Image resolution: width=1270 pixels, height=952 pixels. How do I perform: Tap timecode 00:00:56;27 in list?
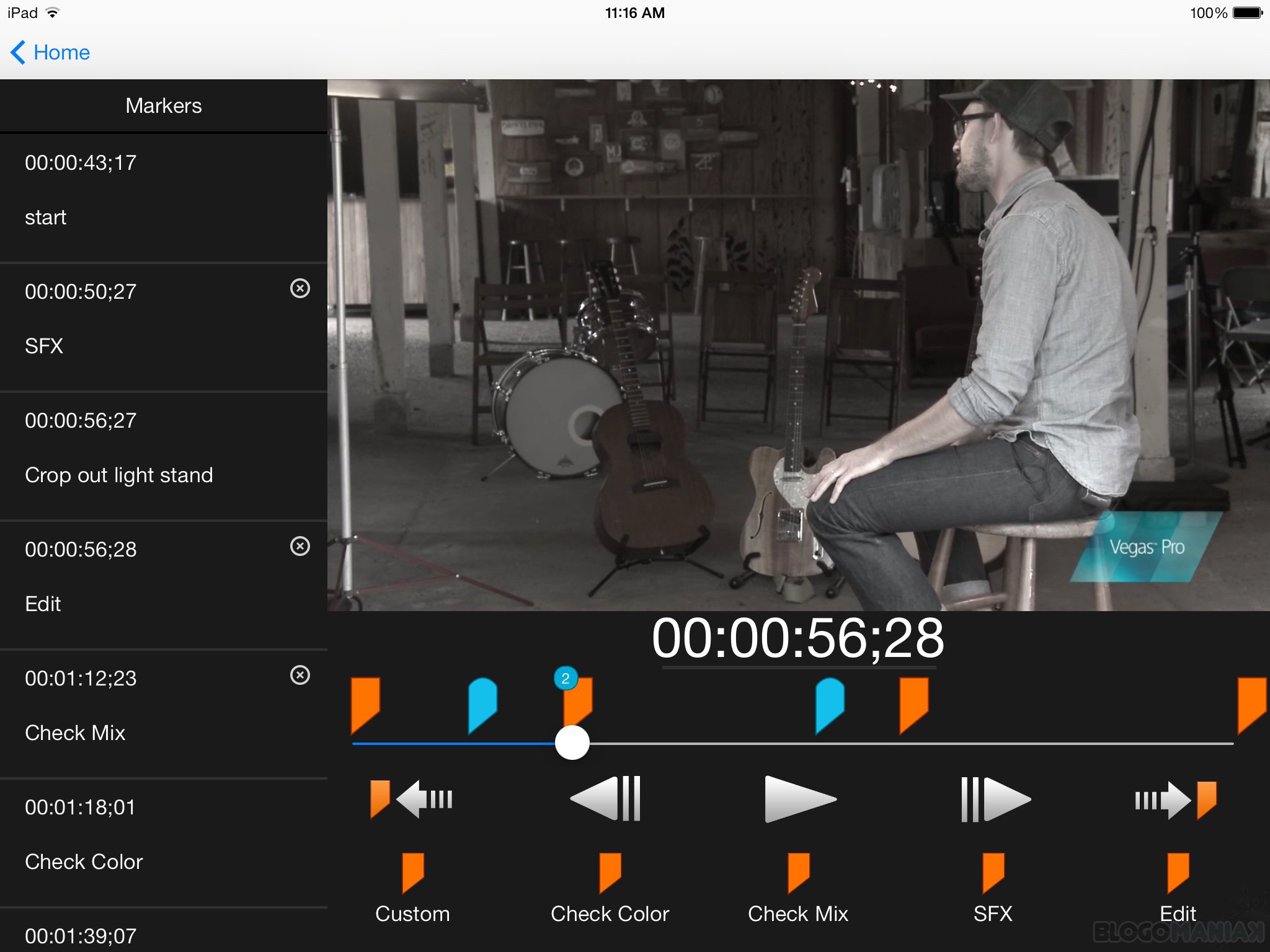click(x=81, y=421)
